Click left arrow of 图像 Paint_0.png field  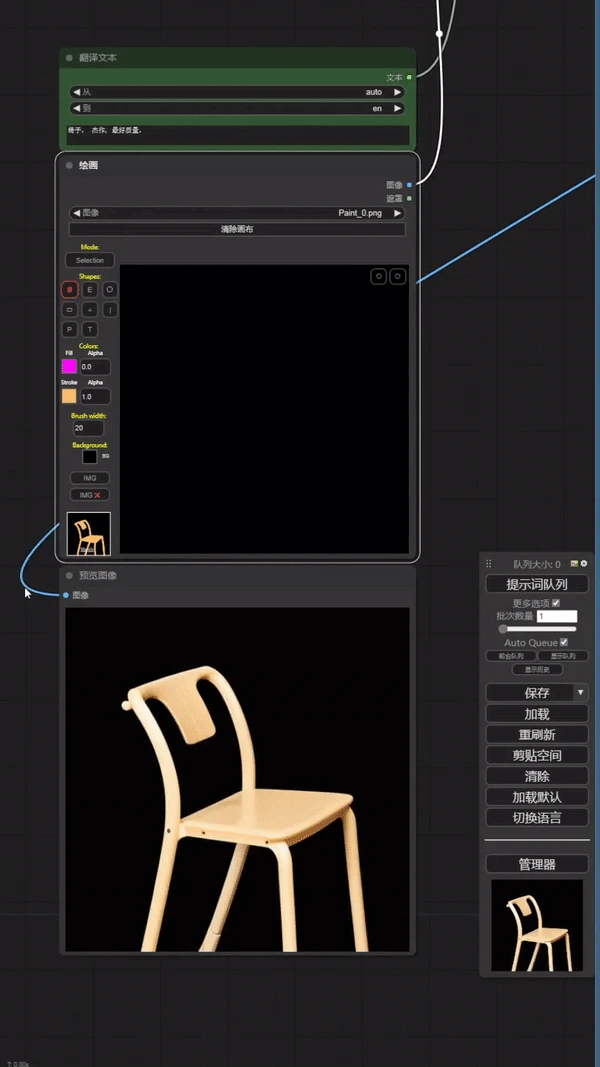(75, 213)
